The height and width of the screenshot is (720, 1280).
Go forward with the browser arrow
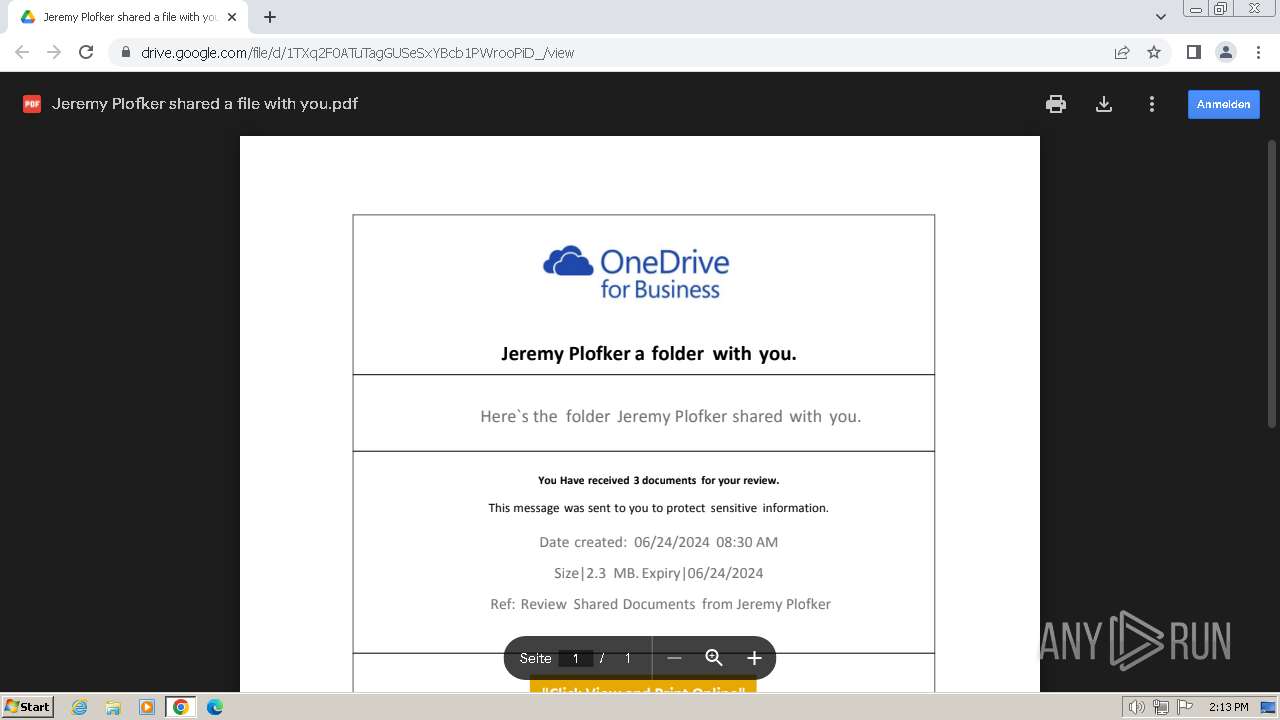[54, 52]
